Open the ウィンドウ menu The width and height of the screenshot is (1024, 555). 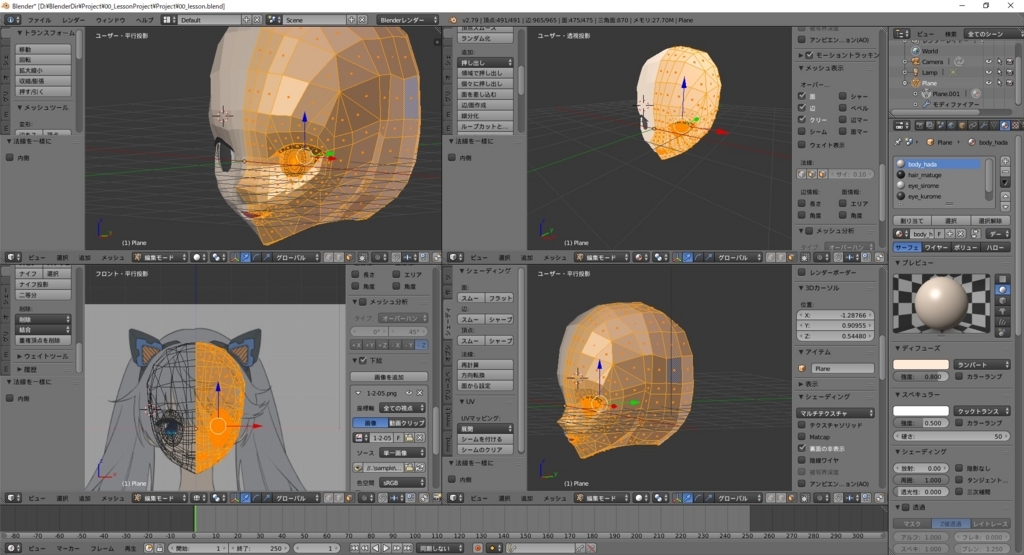[110, 20]
